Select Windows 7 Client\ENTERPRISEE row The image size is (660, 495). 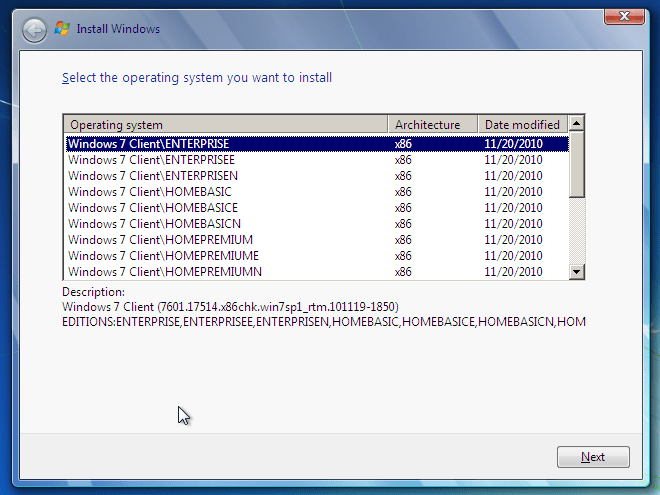click(x=317, y=160)
